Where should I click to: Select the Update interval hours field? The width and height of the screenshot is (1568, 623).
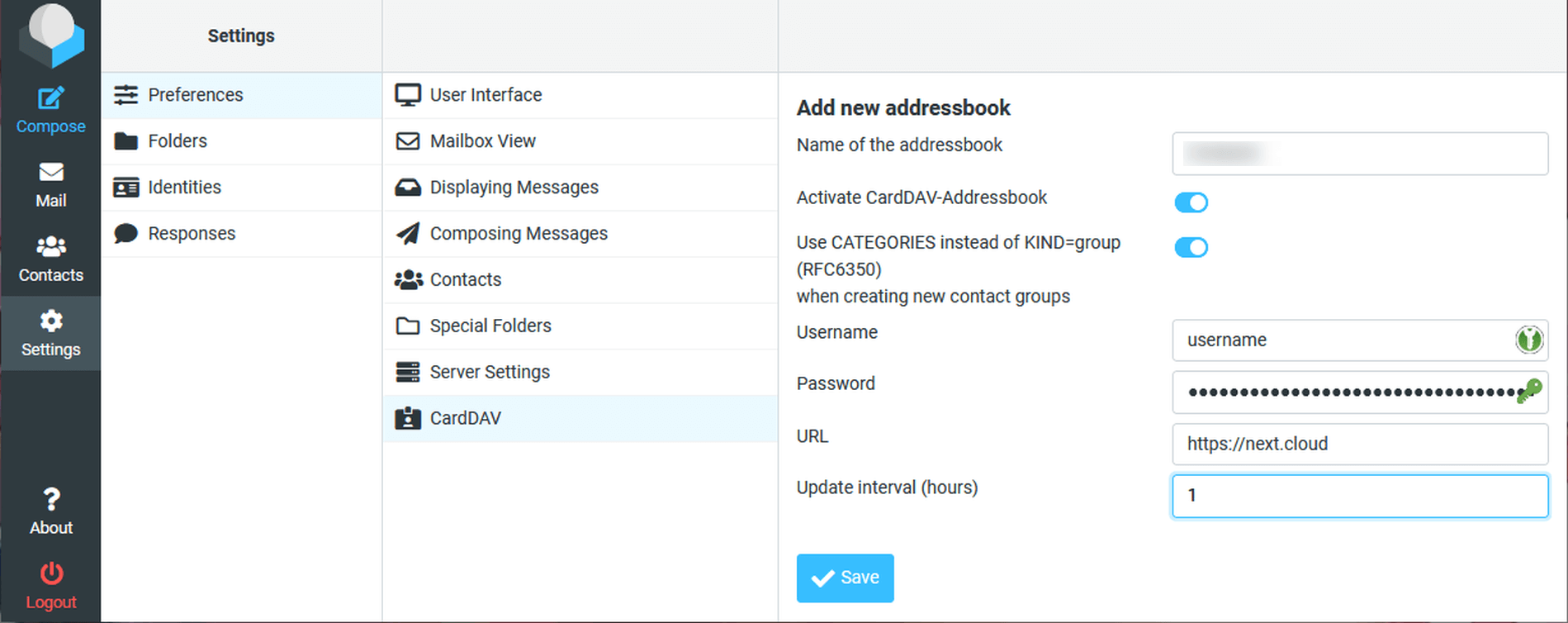click(x=1359, y=496)
